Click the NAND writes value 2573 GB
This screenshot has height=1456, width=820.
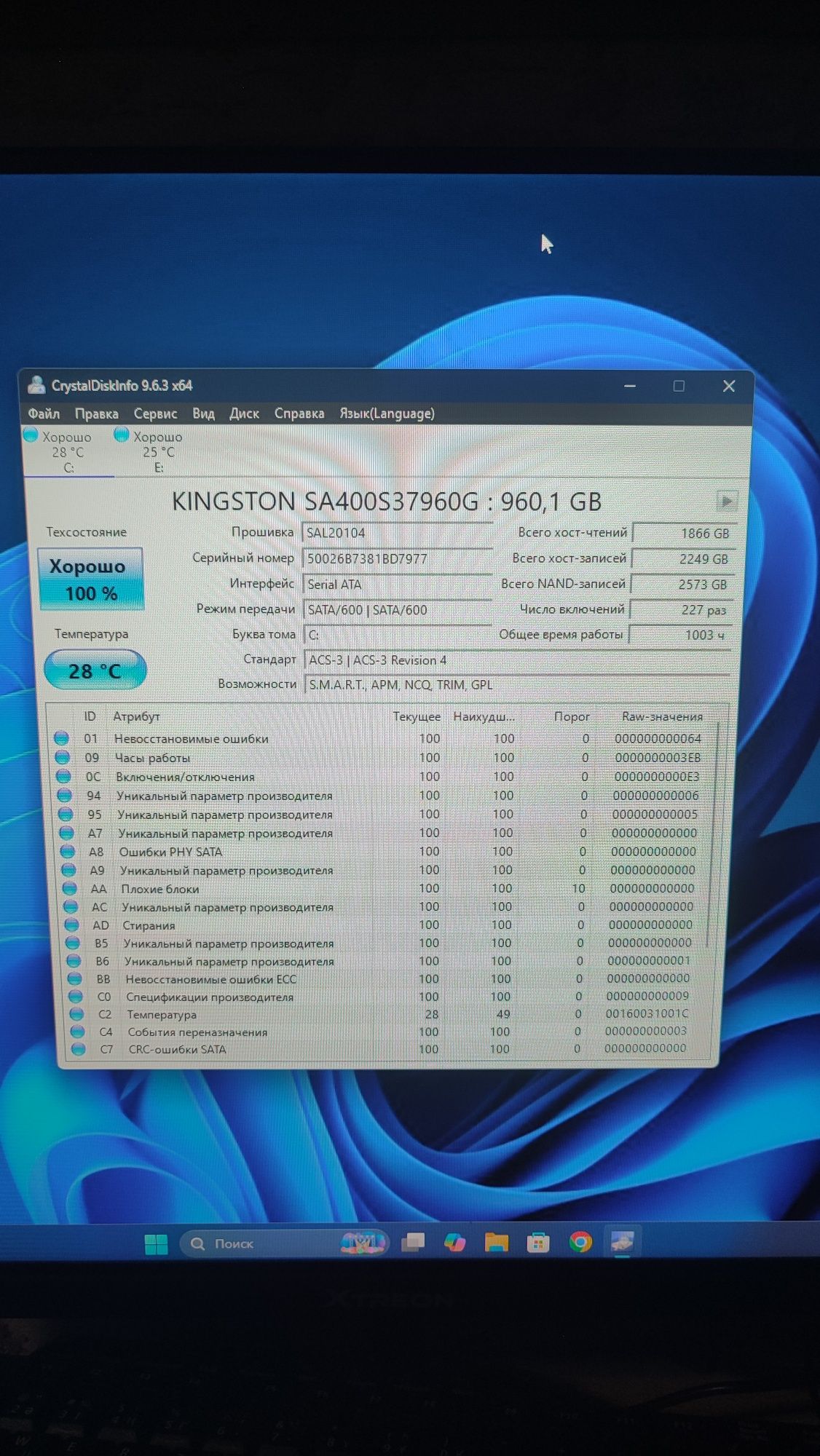pyautogui.click(x=682, y=584)
